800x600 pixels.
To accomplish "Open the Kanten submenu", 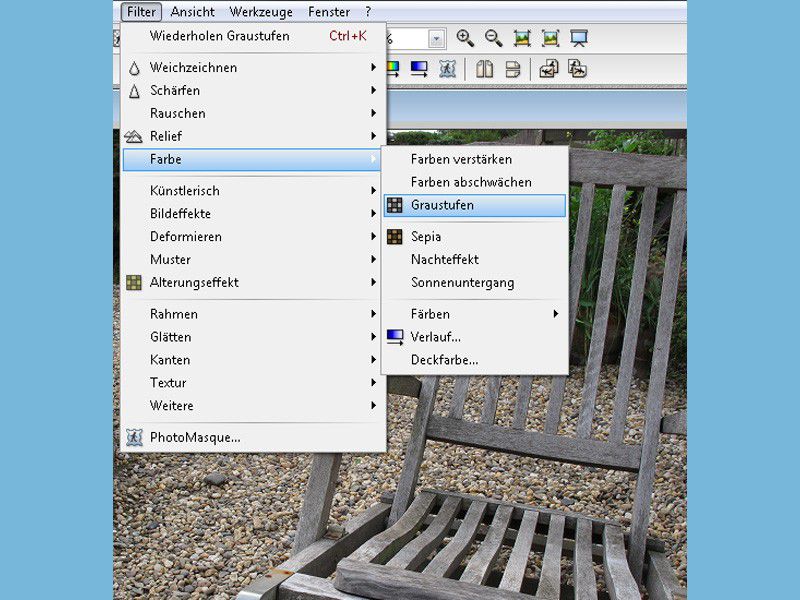I will pos(253,360).
